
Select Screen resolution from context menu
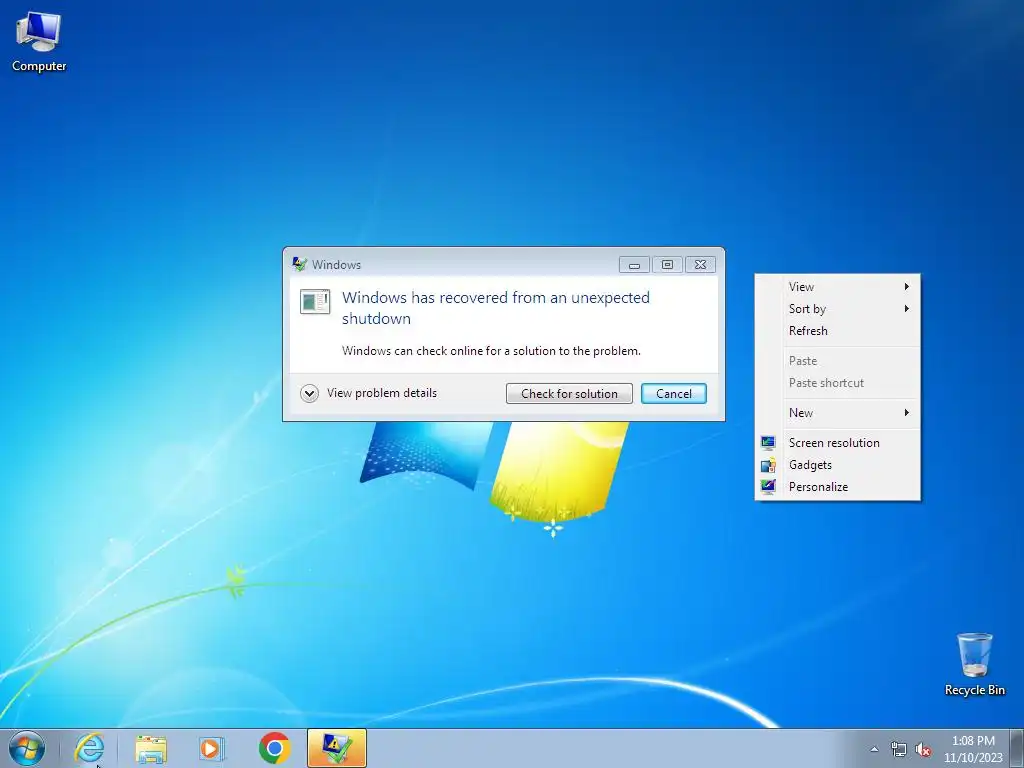837,443
